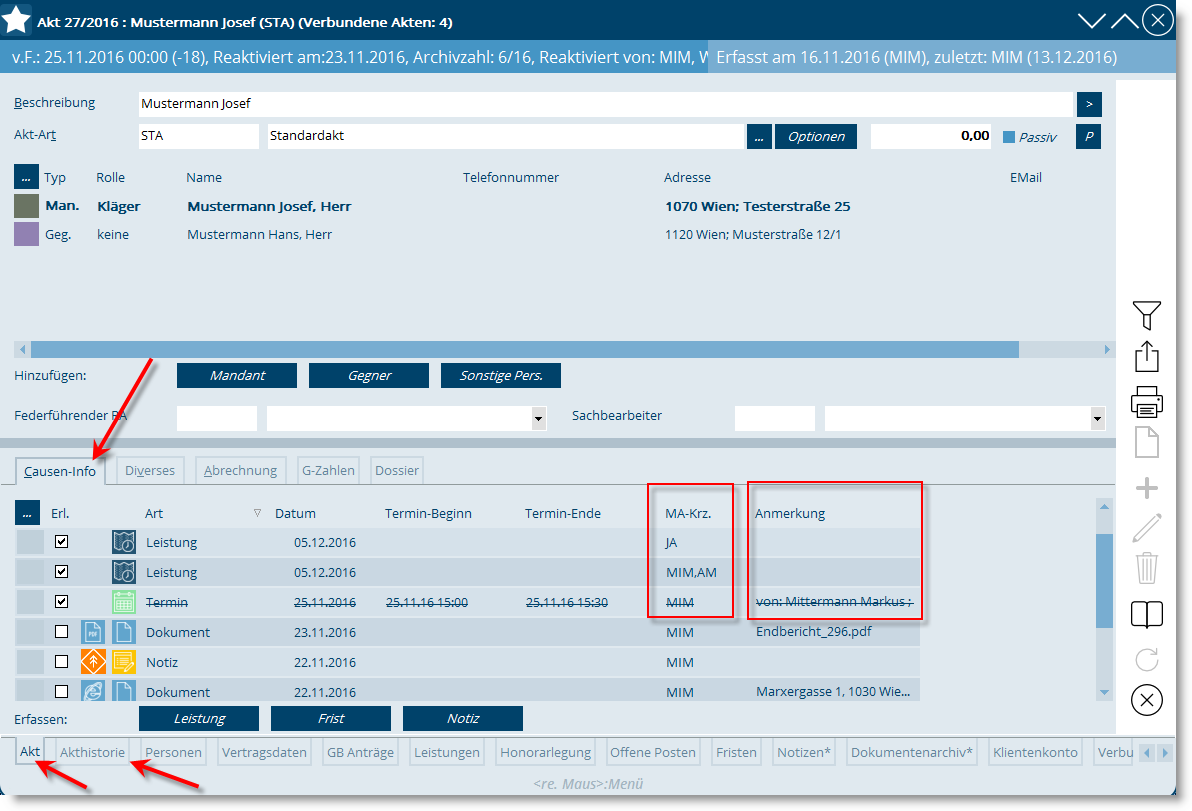Click the P button next to Passiv
The height and width of the screenshot is (811, 1192).
coord(1089,137)
